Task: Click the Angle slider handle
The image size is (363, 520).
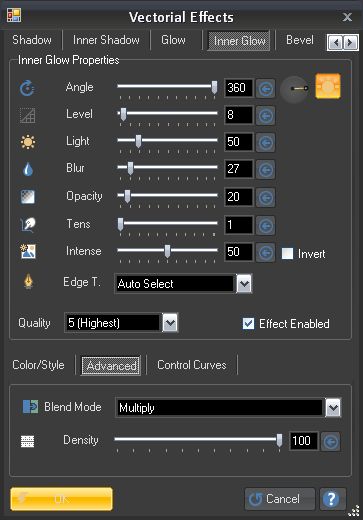Action: pos(214,87)
